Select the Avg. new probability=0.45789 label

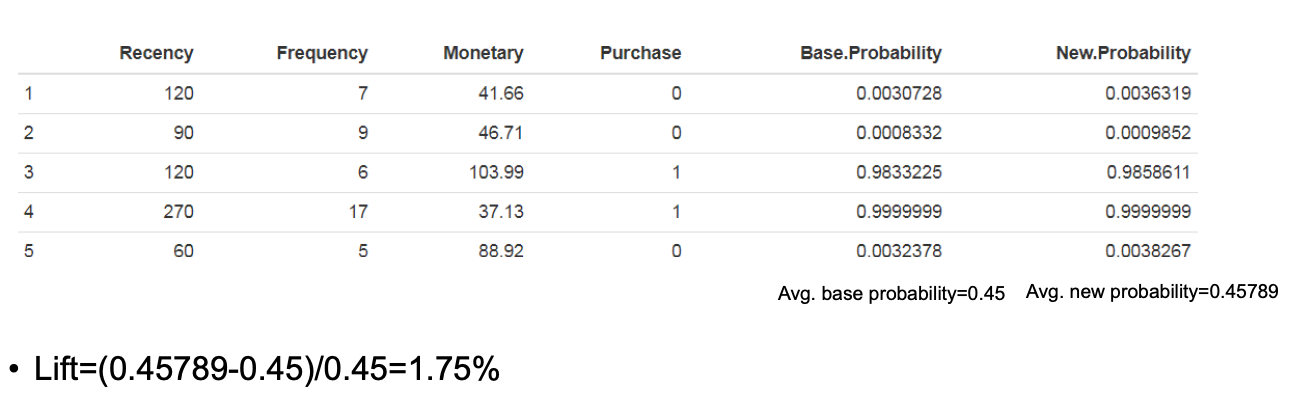click(x=1152, y=293)
